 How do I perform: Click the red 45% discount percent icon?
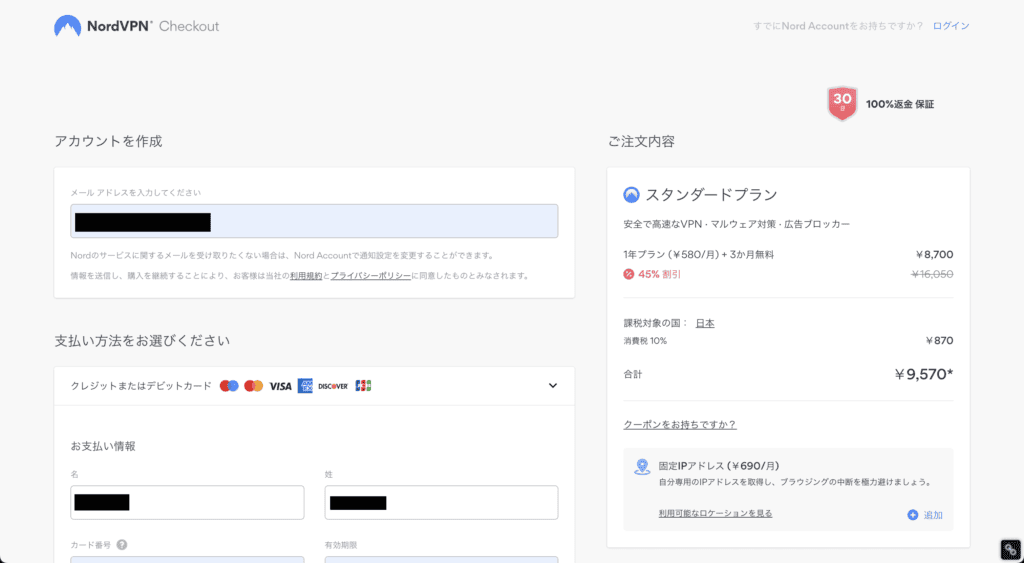628,274
